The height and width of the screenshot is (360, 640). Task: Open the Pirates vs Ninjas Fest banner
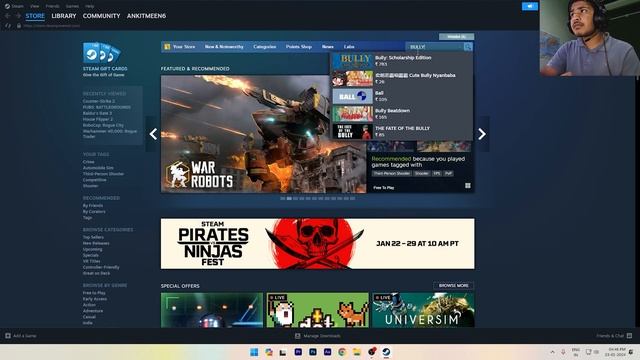(318, 244)
